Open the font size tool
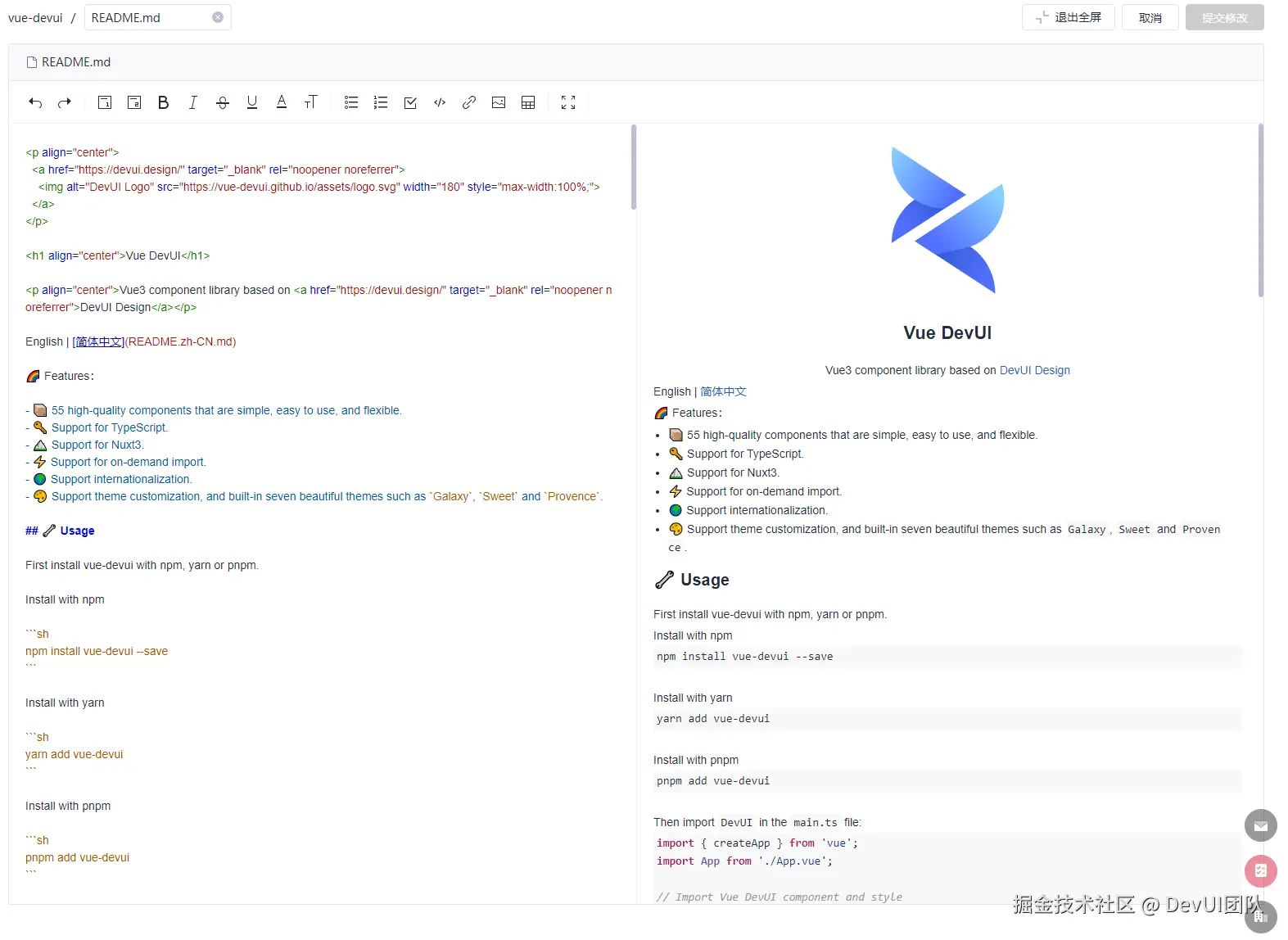The image size is (1288, 940). [x=311, y=102]
